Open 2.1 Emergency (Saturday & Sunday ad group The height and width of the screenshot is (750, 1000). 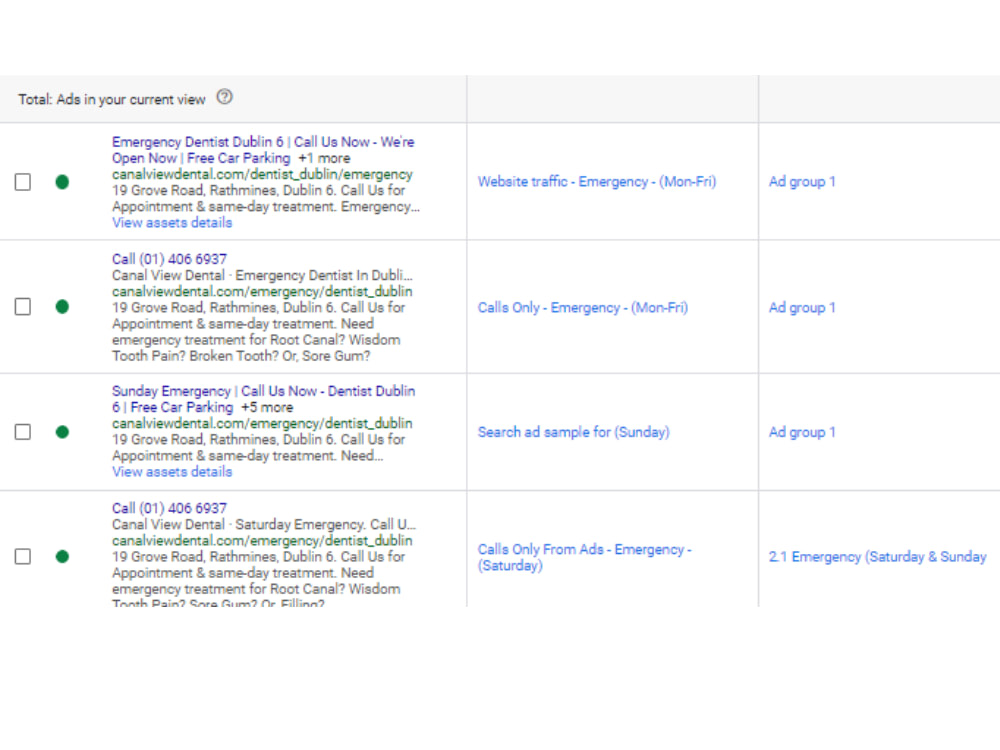[x=878, y=557]
